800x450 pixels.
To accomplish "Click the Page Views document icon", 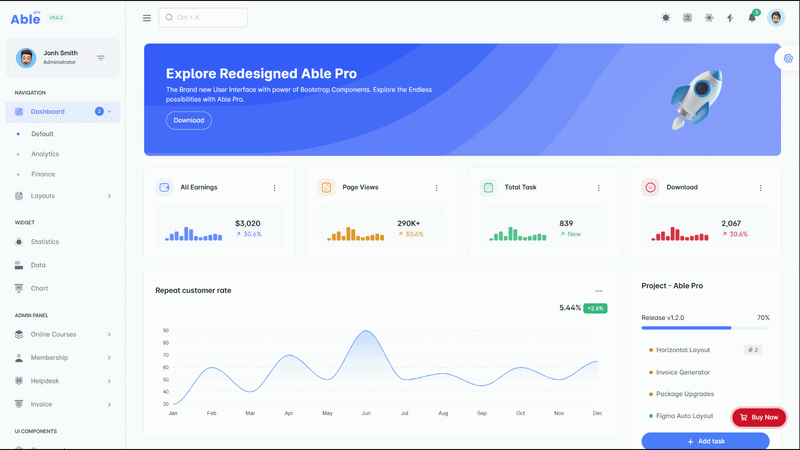I will tap(326, 187).
